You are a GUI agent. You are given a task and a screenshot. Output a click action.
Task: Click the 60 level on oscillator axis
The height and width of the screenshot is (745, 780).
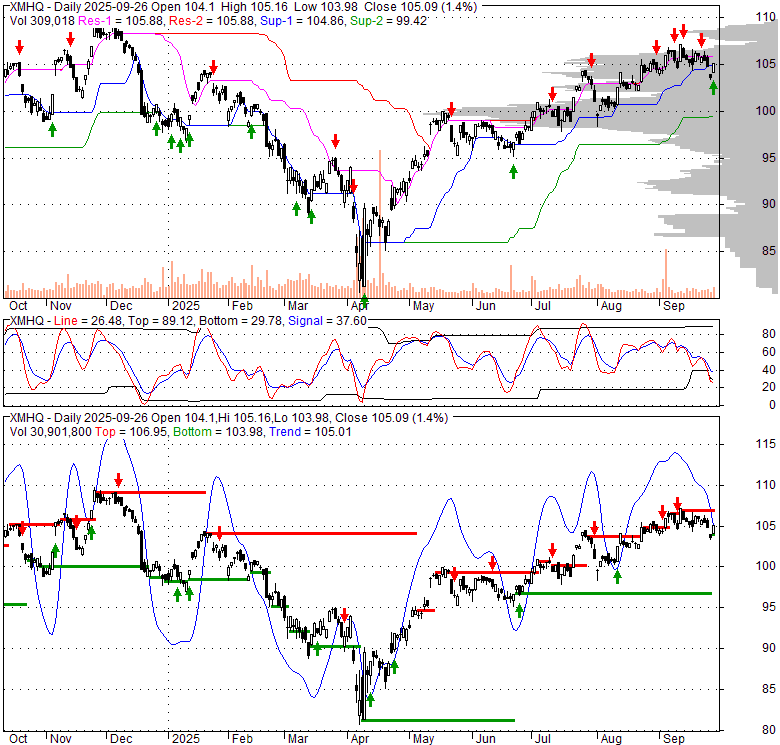(x=769, y=352)
